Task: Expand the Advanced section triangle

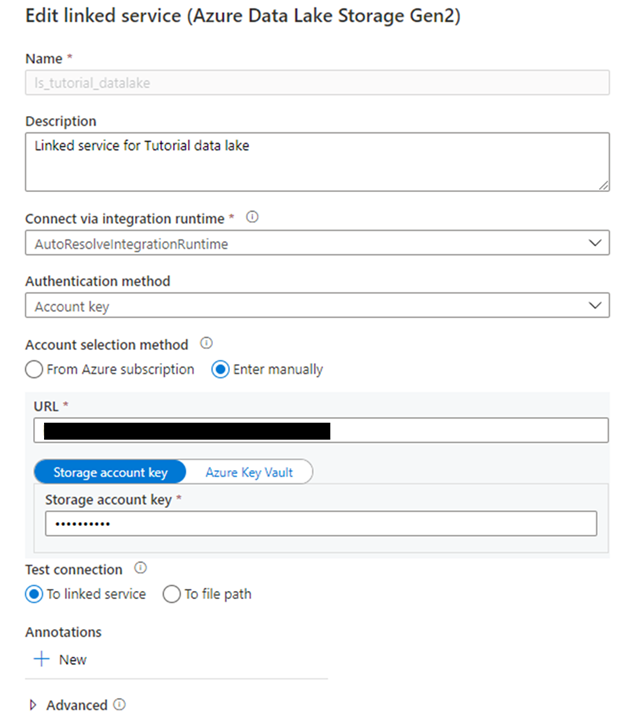Action: 33,705
